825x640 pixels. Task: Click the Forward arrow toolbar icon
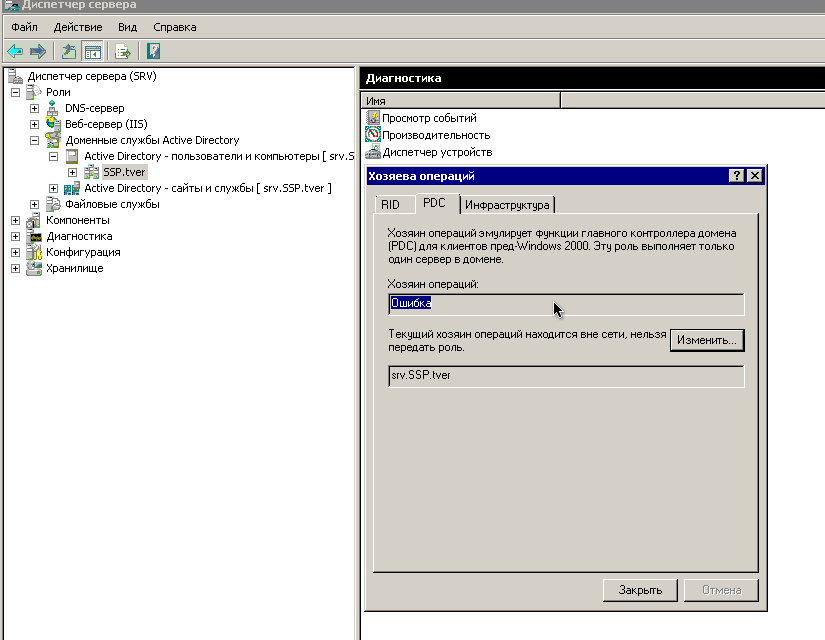(38, 52)
